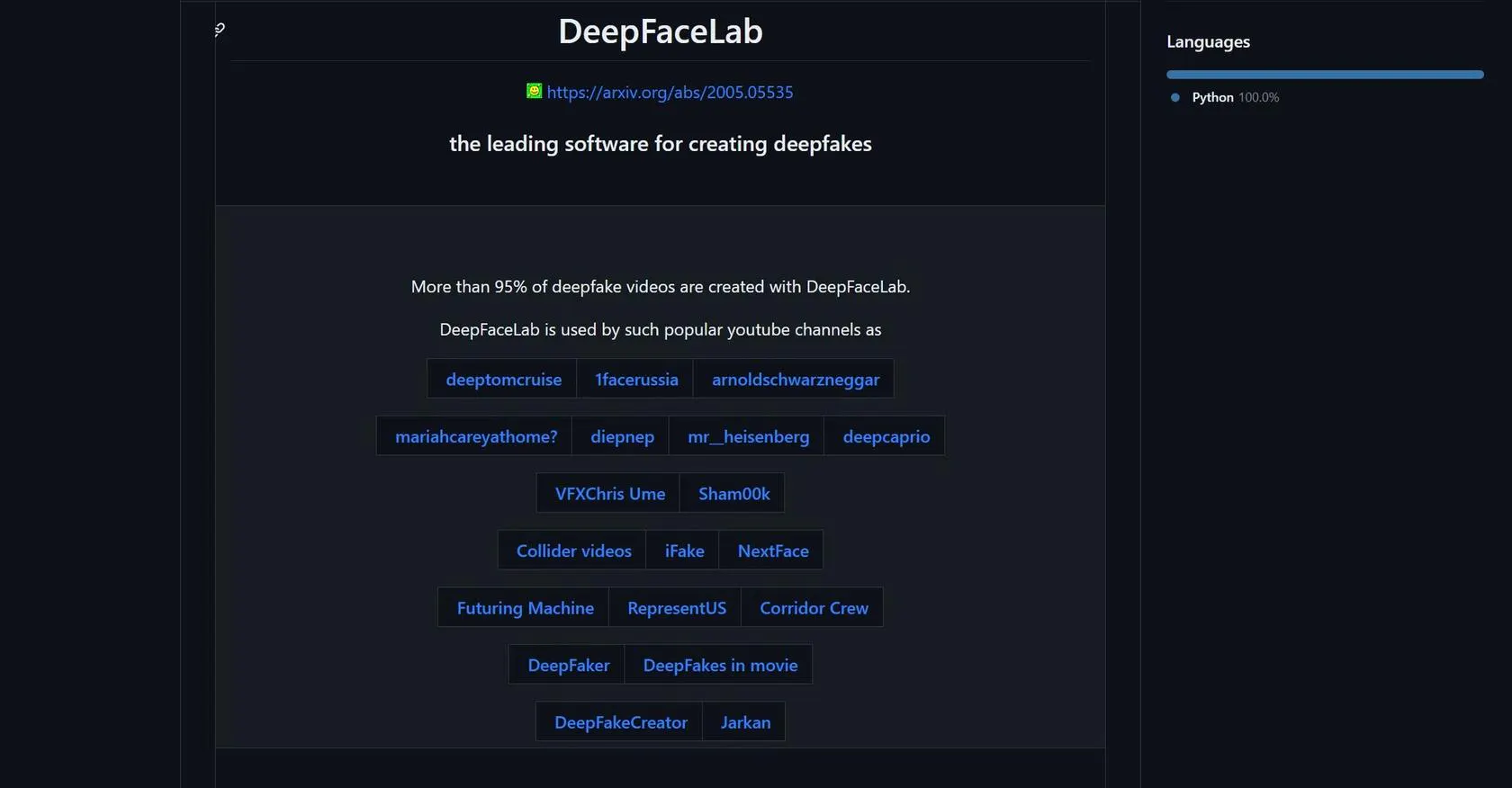Click 'DeepFaceLab is used by such popular' sentence
This screenshot has height=788, width=1512.
click(x=661, y=330)
